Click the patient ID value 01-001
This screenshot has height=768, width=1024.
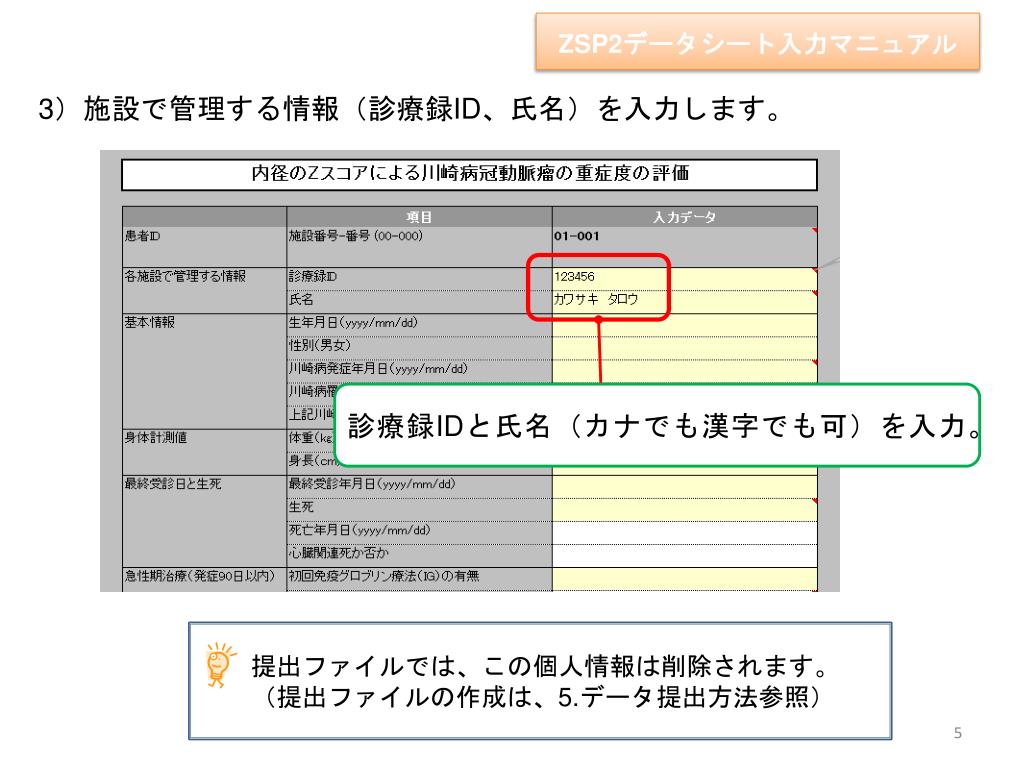[x=577, y=236]
